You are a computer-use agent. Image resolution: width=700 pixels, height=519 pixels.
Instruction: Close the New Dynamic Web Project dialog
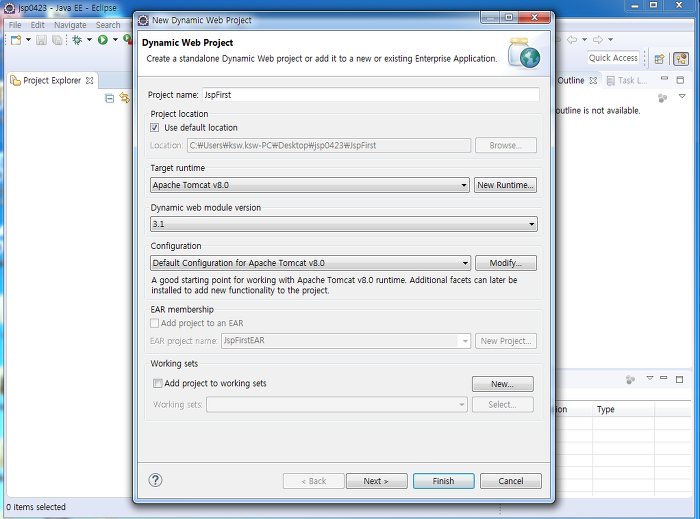click(534, 18)
